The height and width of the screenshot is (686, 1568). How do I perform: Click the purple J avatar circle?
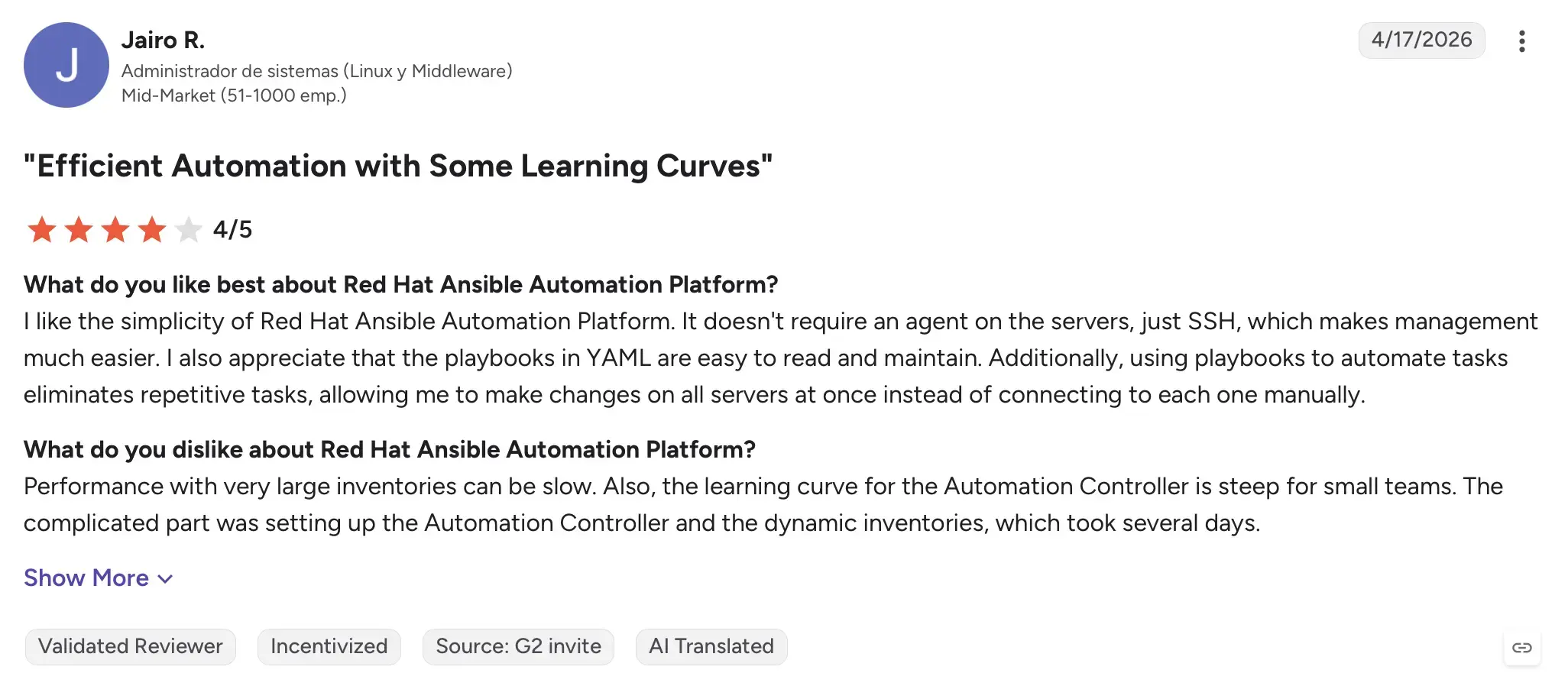coord(66,65)
